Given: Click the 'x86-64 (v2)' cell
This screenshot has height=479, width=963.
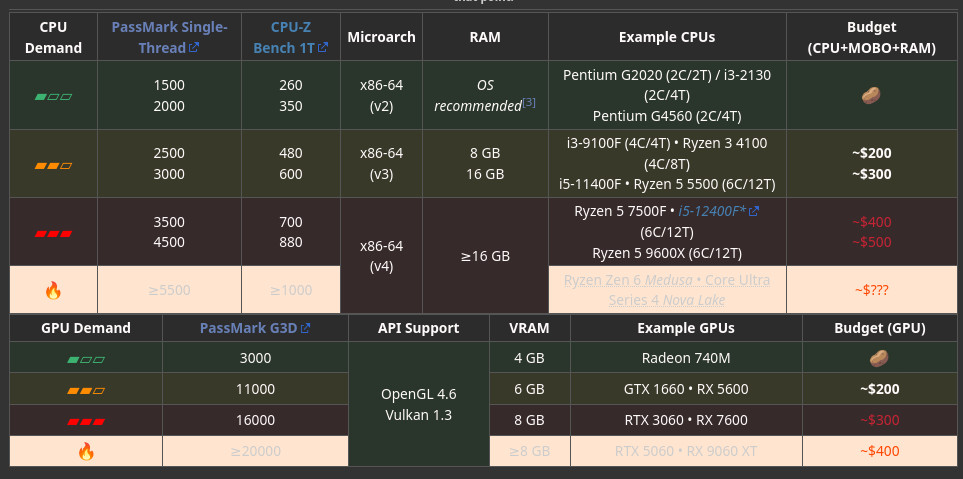Looking at the screenshot, I should [x=381, y=96].
